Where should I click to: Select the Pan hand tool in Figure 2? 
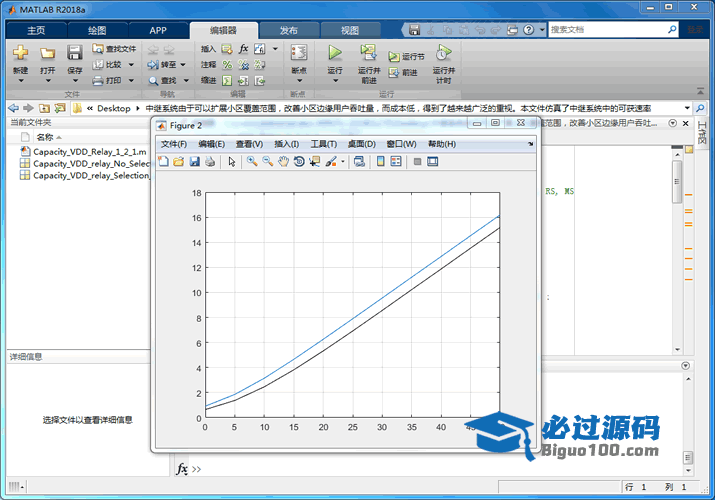pyautogui.click(x=283, y=161)
